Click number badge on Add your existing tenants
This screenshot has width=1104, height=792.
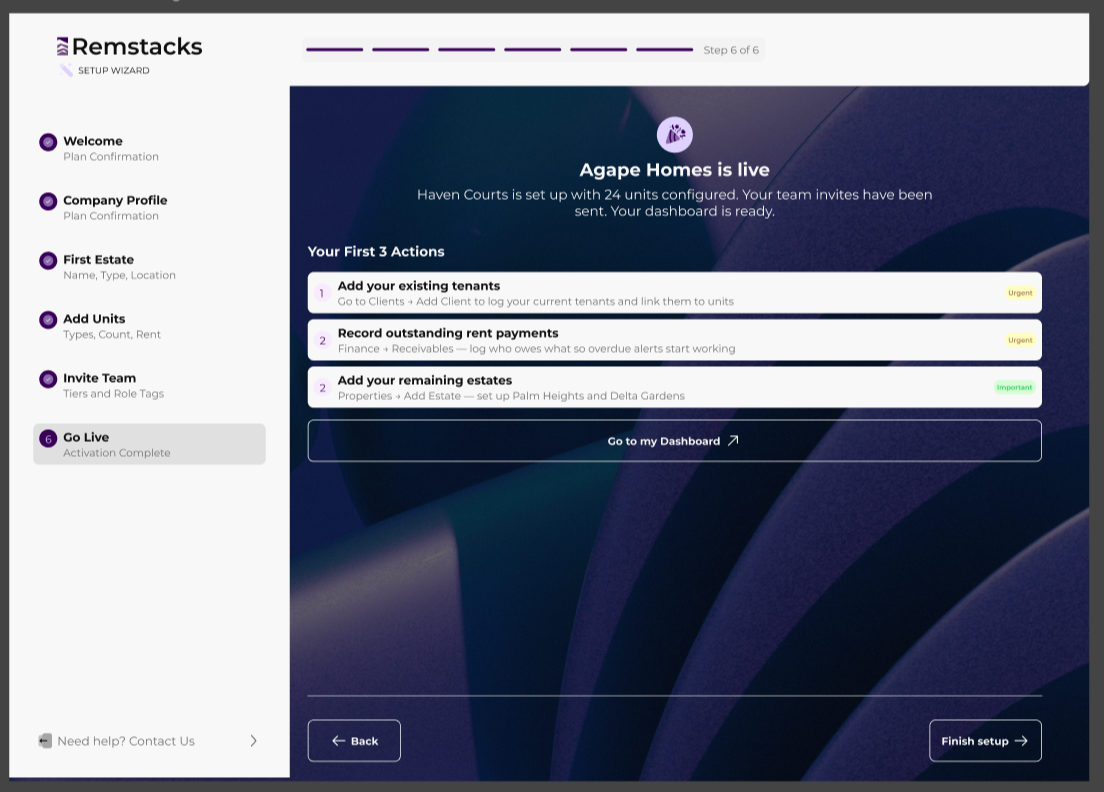(x=322, y=293)
